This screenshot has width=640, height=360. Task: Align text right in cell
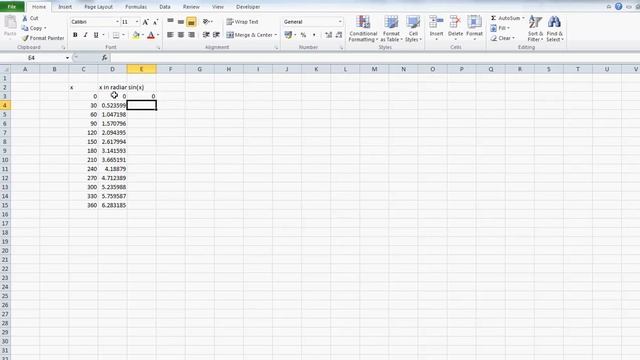pyautogui.click(x=191, y=35)
